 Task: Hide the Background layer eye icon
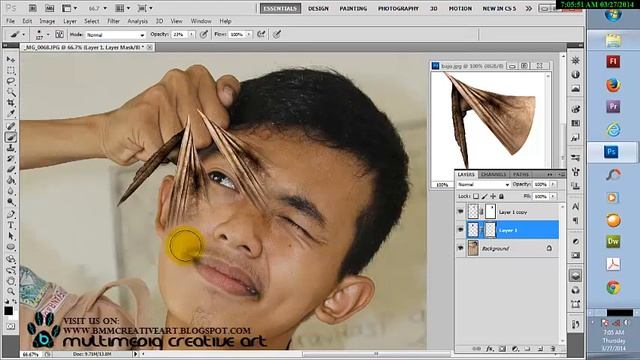461,248
